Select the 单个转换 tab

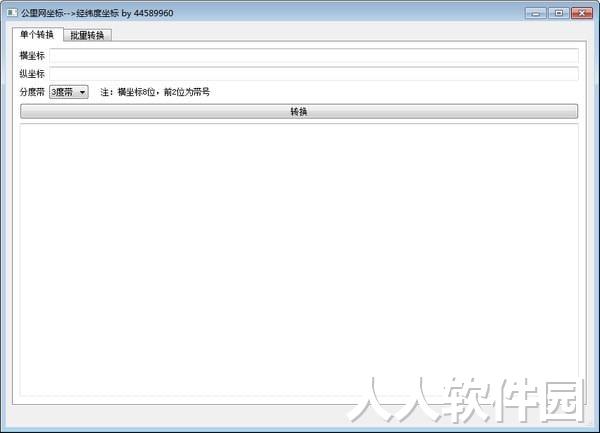(37, 34)
